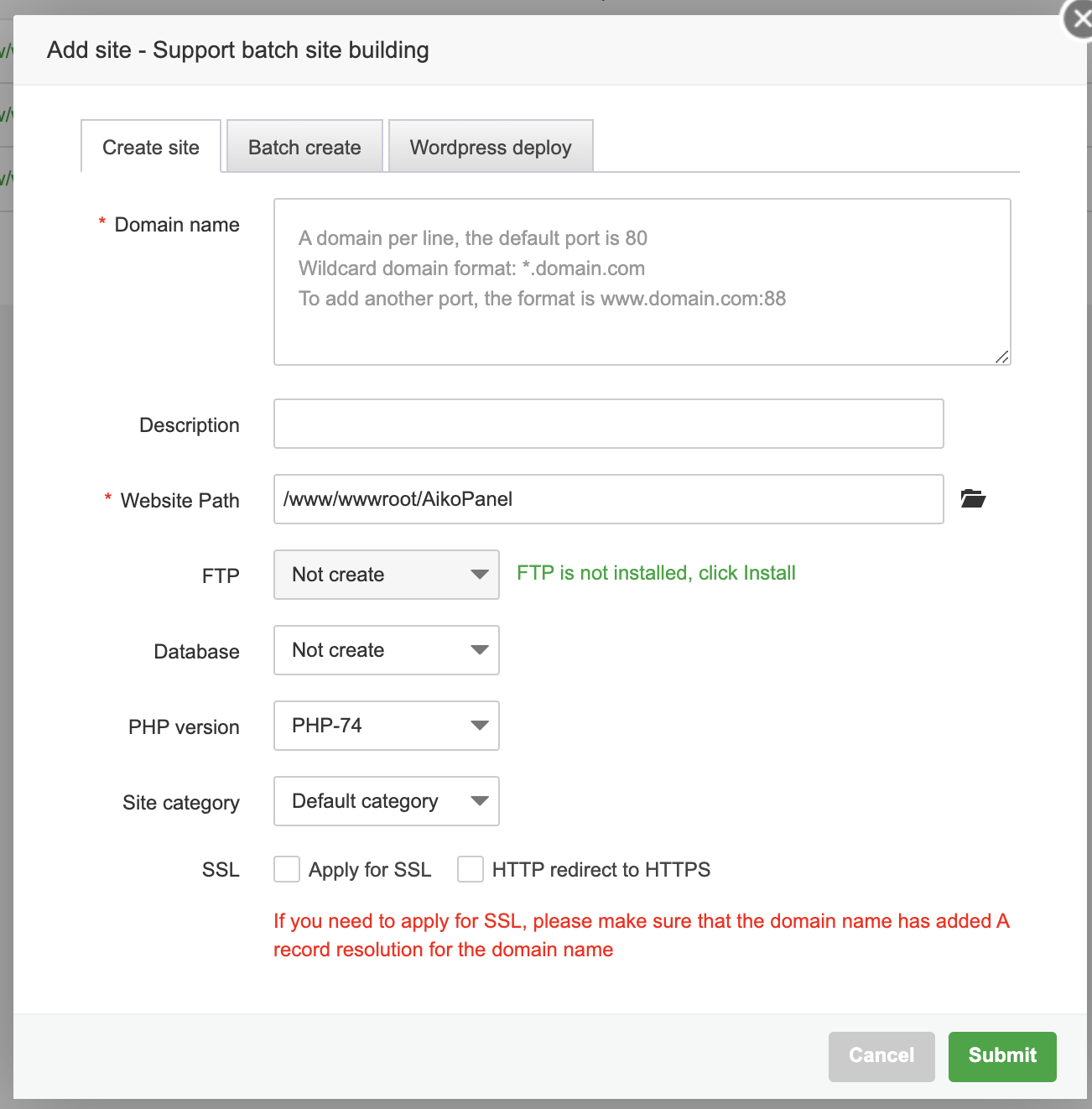This screenshot has width=1092, height=1109.
Task: Open the Database Not create dropdown
Action: pos(386,650)
